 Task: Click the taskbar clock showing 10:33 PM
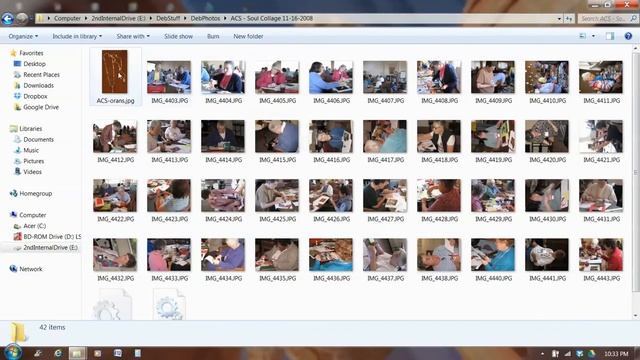point(616,353)
